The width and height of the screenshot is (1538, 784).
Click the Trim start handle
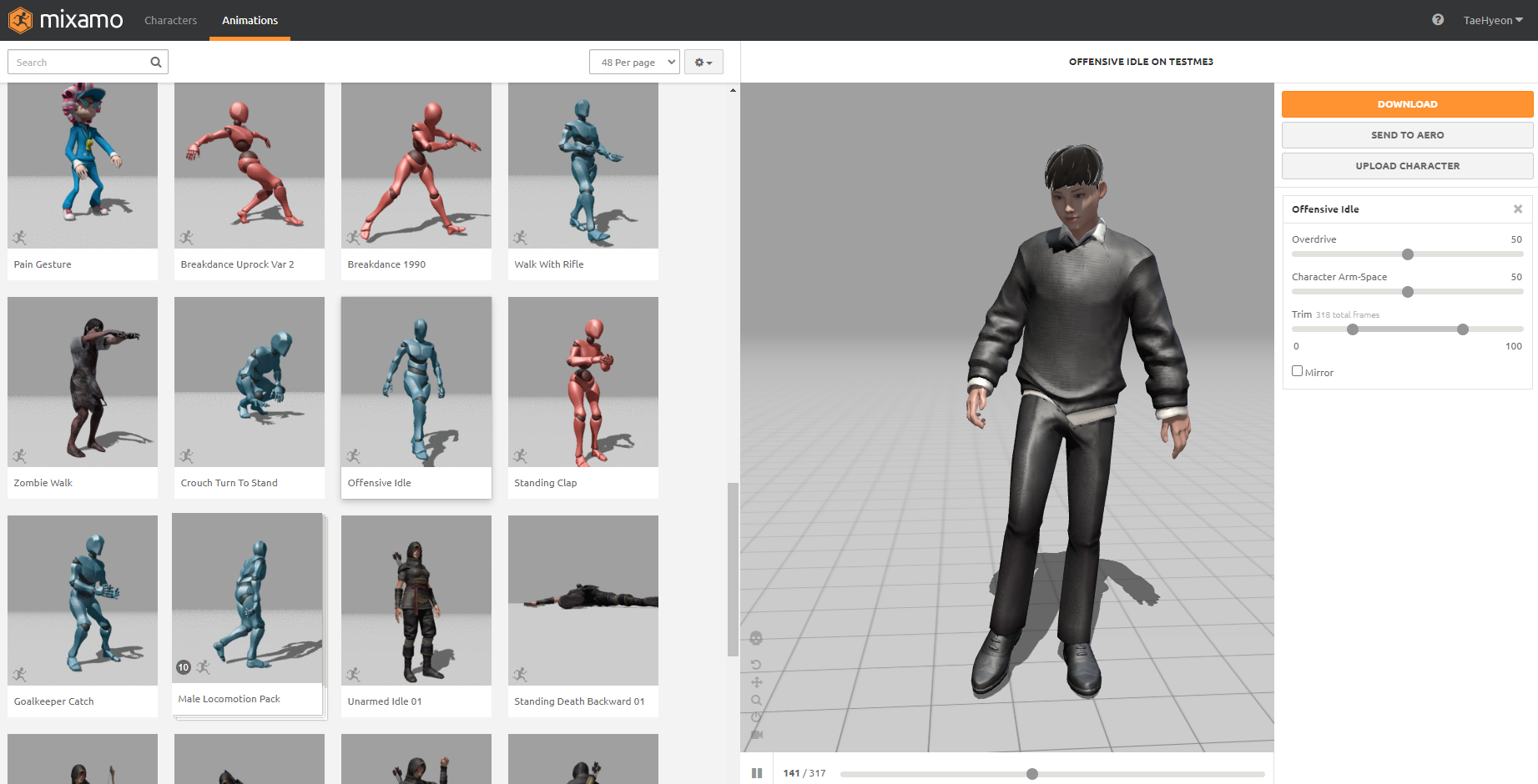coord(1353,329)
